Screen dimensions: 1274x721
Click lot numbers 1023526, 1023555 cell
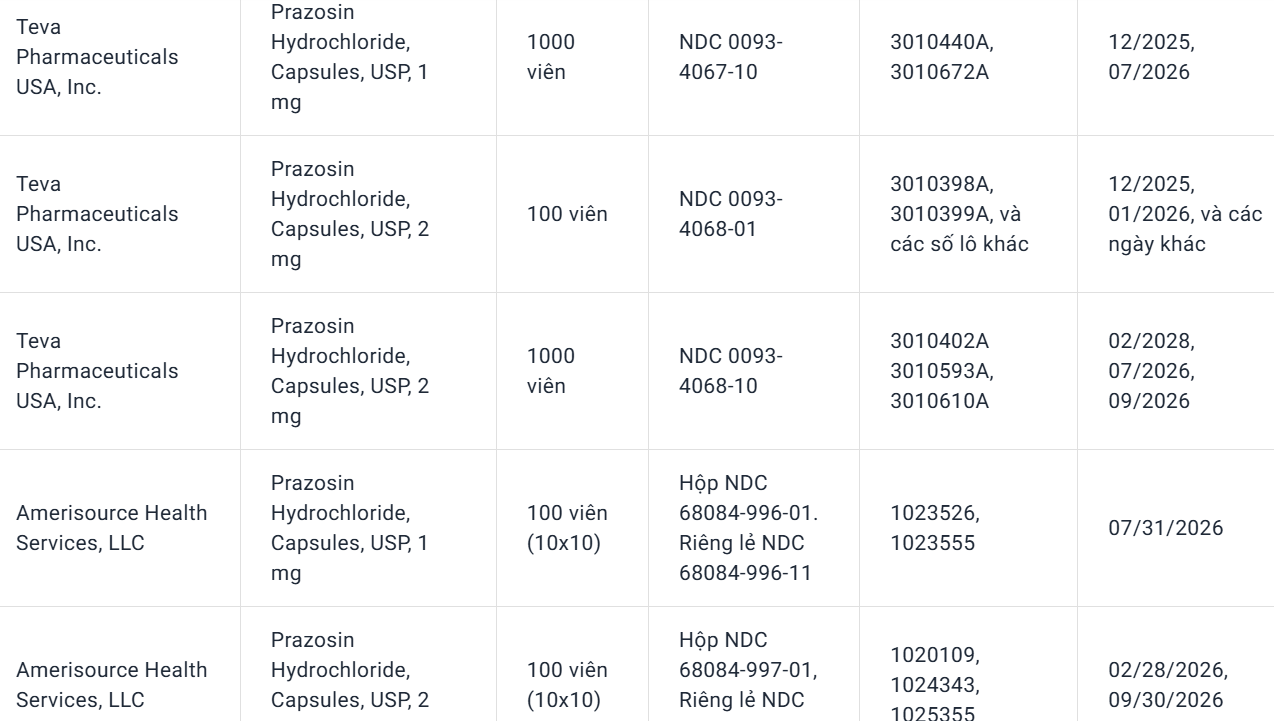[936, 528]
